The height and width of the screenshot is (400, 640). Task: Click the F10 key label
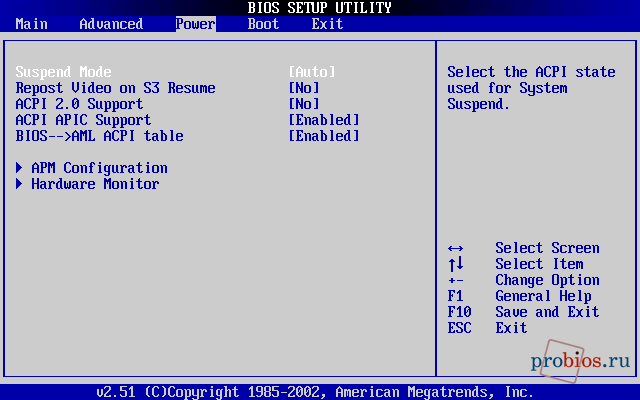point(460,312)
